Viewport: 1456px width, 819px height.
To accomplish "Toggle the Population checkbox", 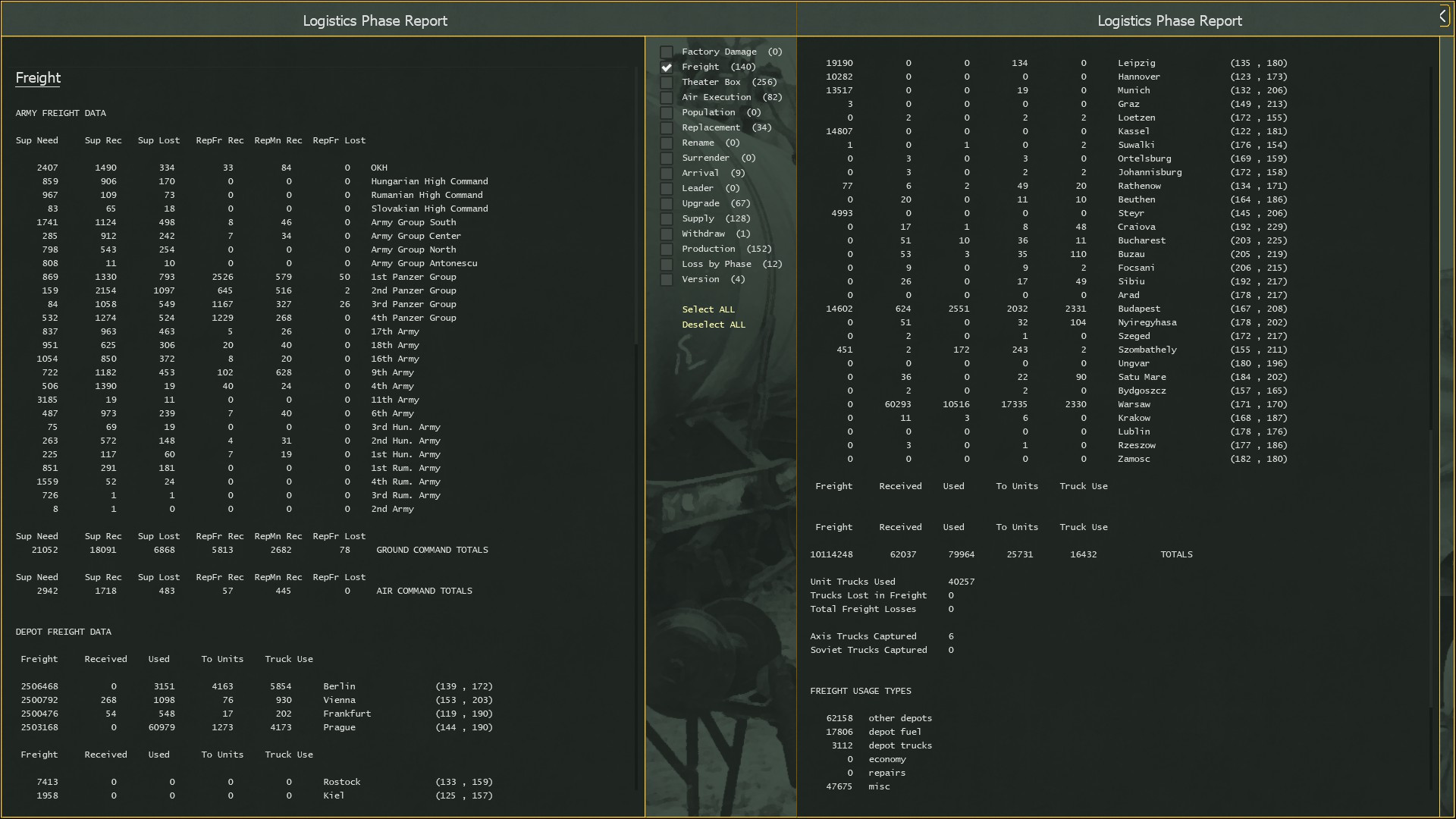I will pos(667,113).
